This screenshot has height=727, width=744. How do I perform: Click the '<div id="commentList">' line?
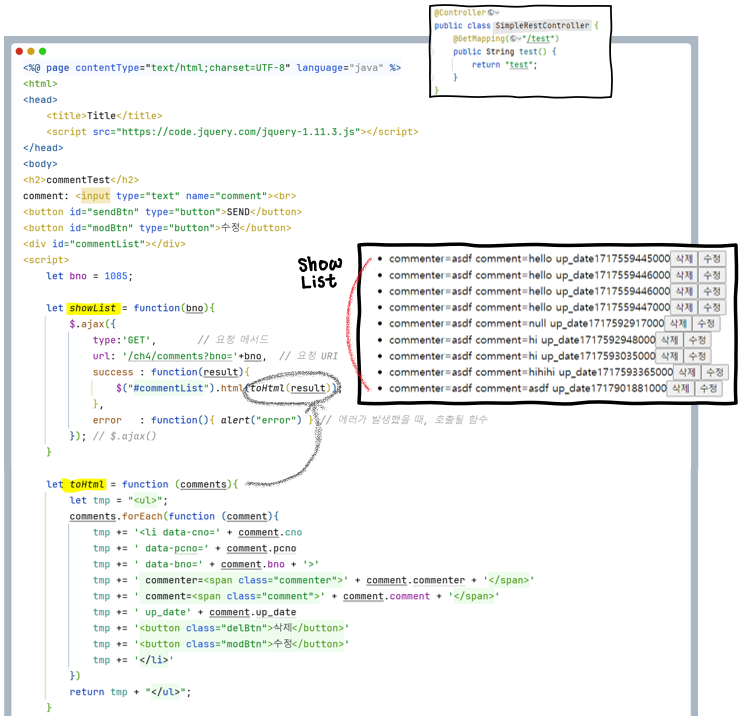[x=104, y=244]
